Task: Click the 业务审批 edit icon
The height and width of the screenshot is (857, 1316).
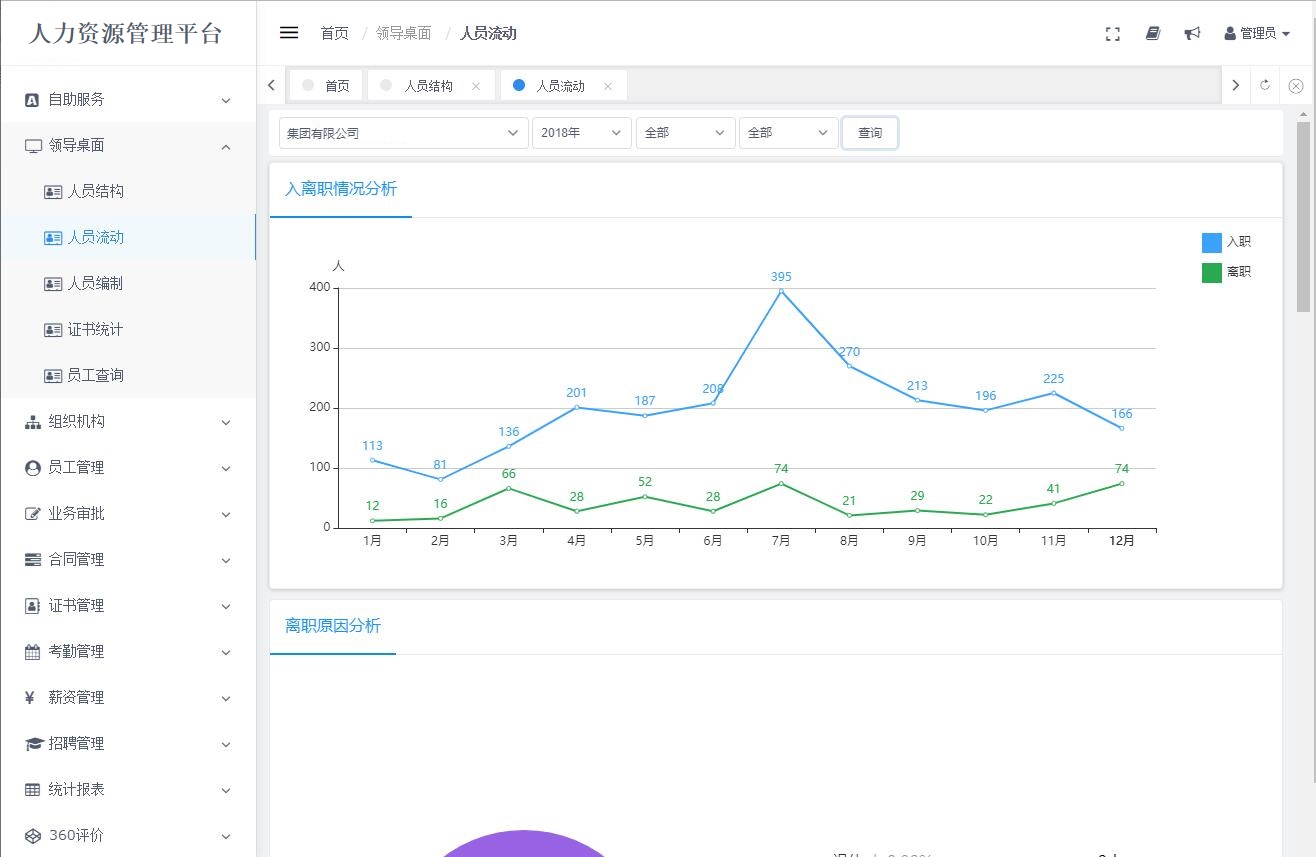Action: point(33,514)
